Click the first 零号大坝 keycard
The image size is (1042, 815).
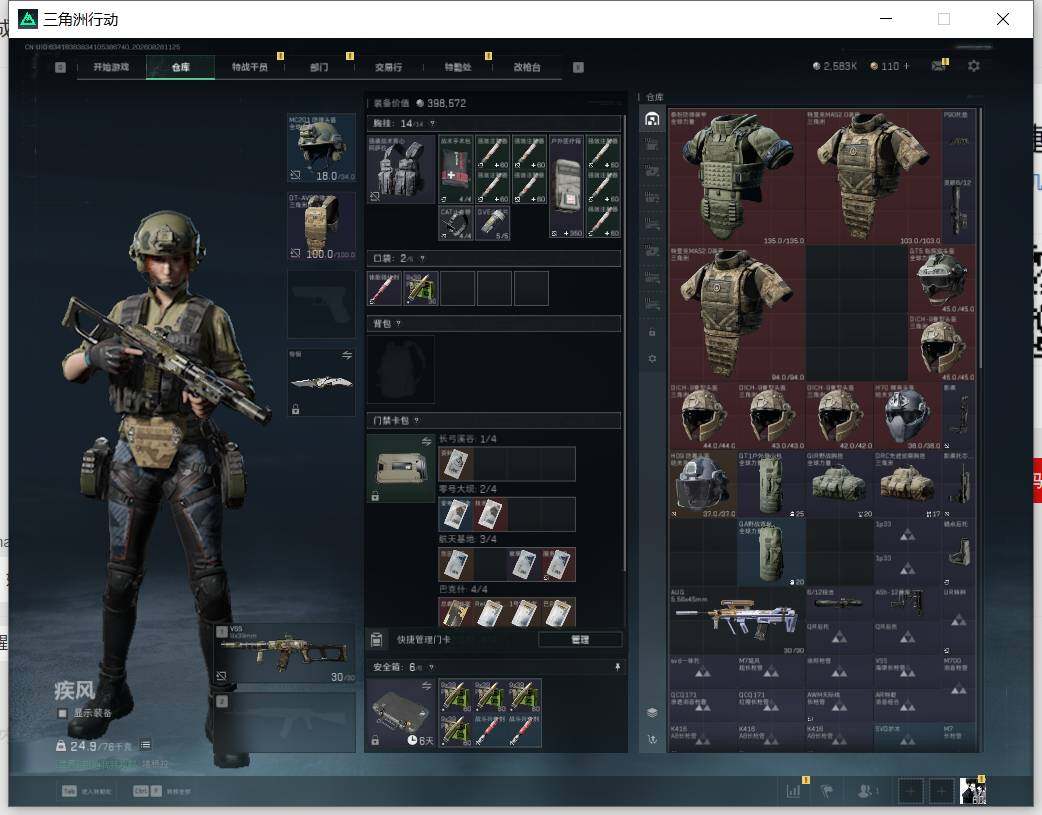coord(456,514)
